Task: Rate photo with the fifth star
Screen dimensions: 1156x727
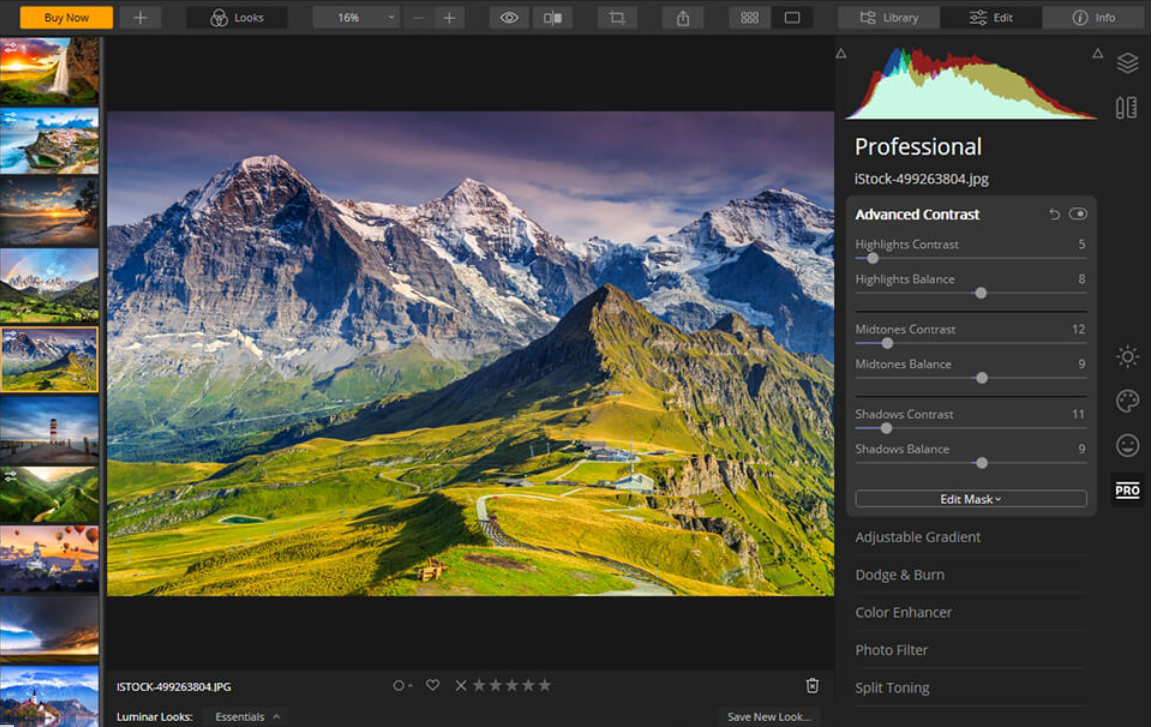Action: pyautogui.click(x=544, y=685)
